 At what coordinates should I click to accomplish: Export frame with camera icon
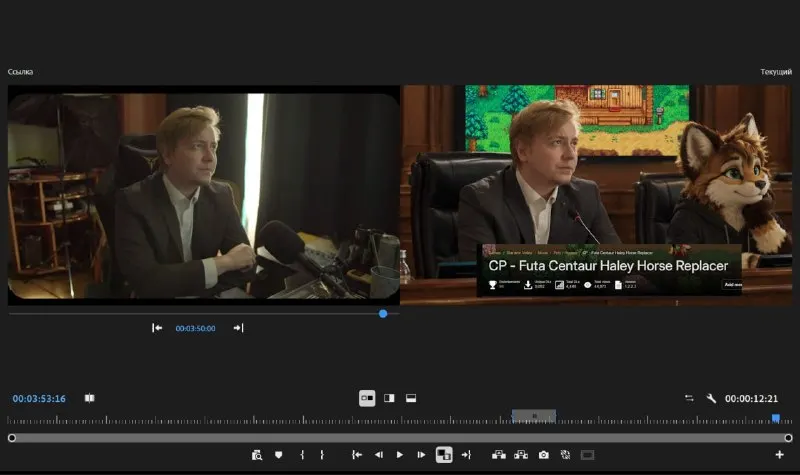[x=544, y=455]
